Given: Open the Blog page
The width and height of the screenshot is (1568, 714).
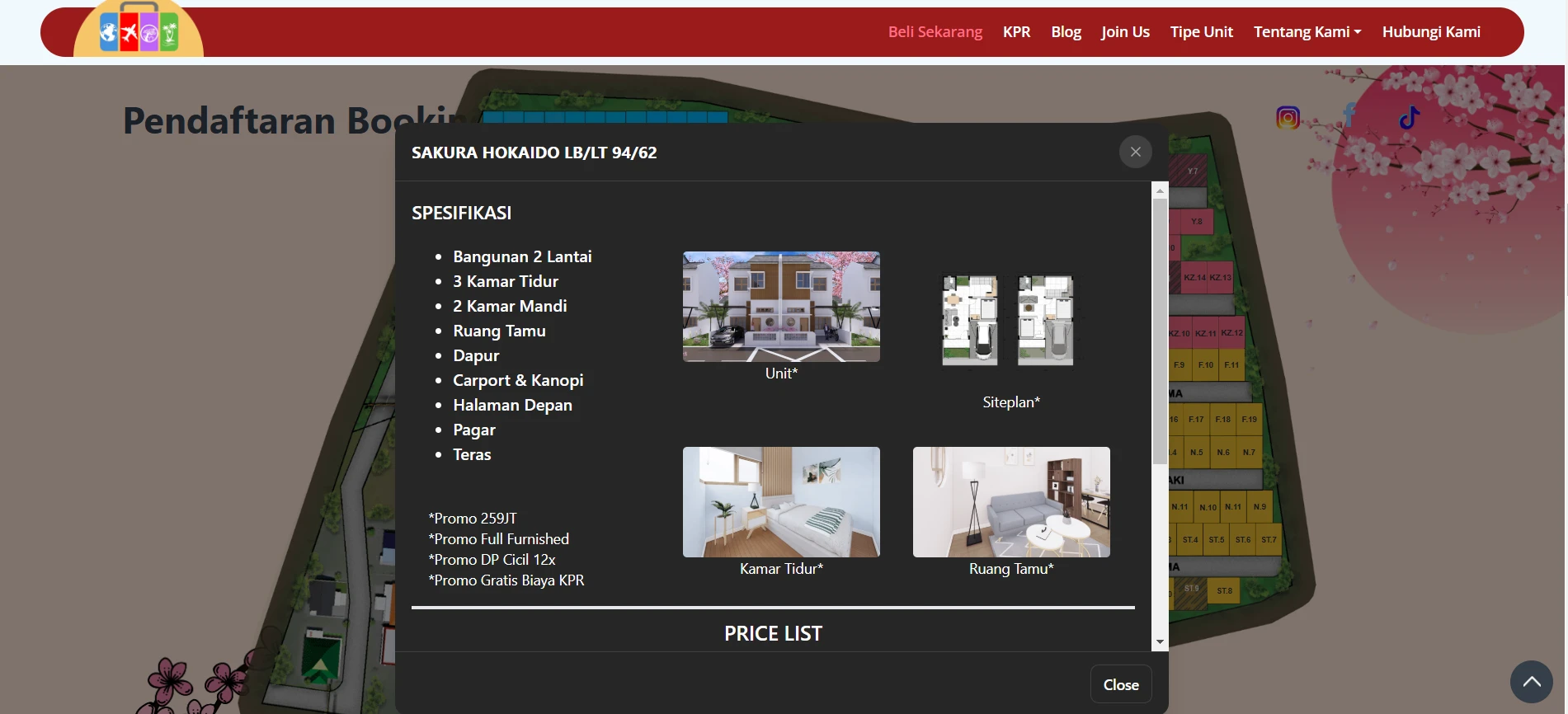Looking at the screenshot, I should 1066,31.
